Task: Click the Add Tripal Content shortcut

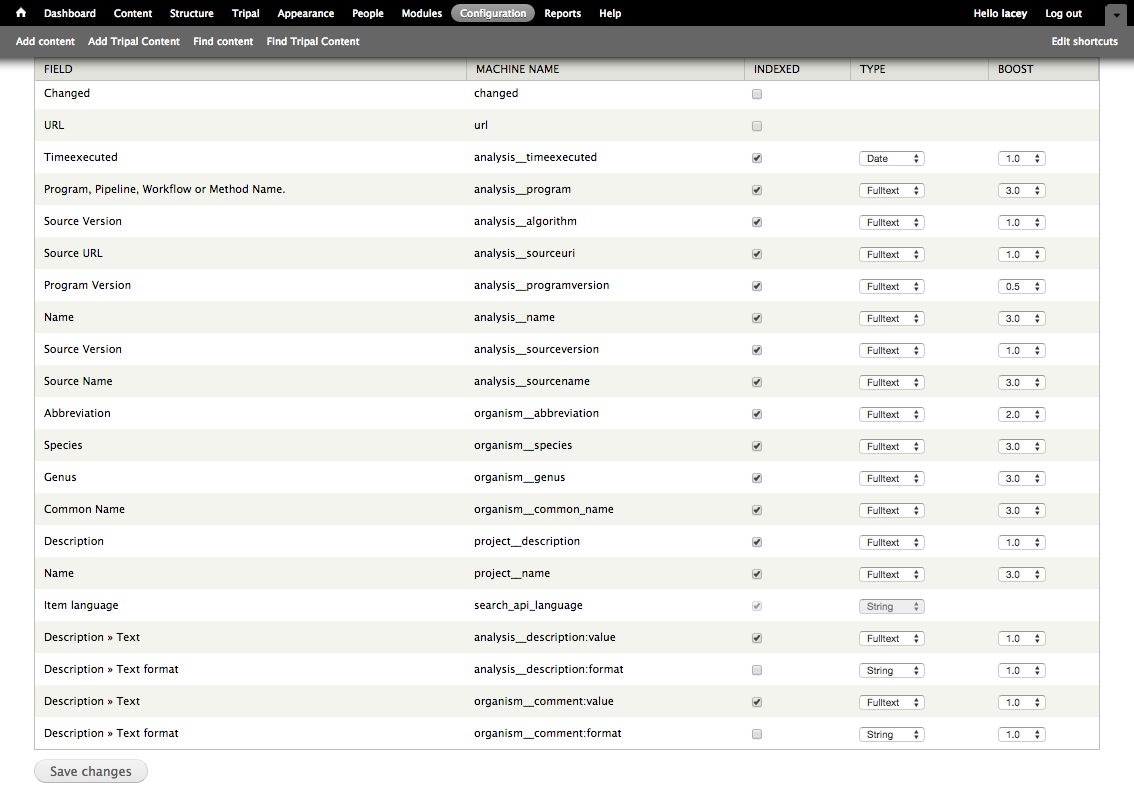Action: point(134,41)
